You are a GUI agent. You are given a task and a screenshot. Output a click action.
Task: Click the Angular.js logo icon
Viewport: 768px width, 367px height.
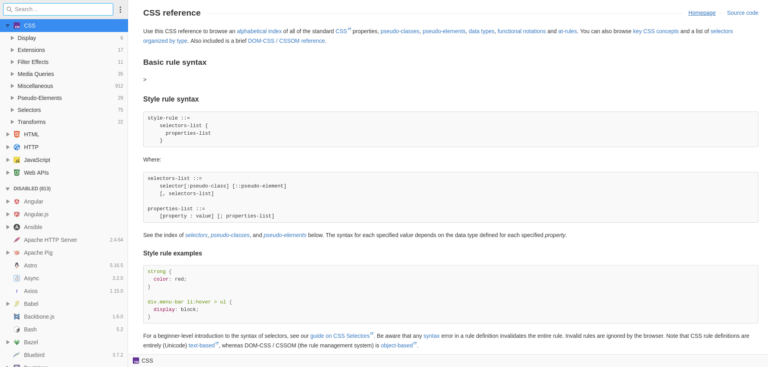tap(17, 214)
